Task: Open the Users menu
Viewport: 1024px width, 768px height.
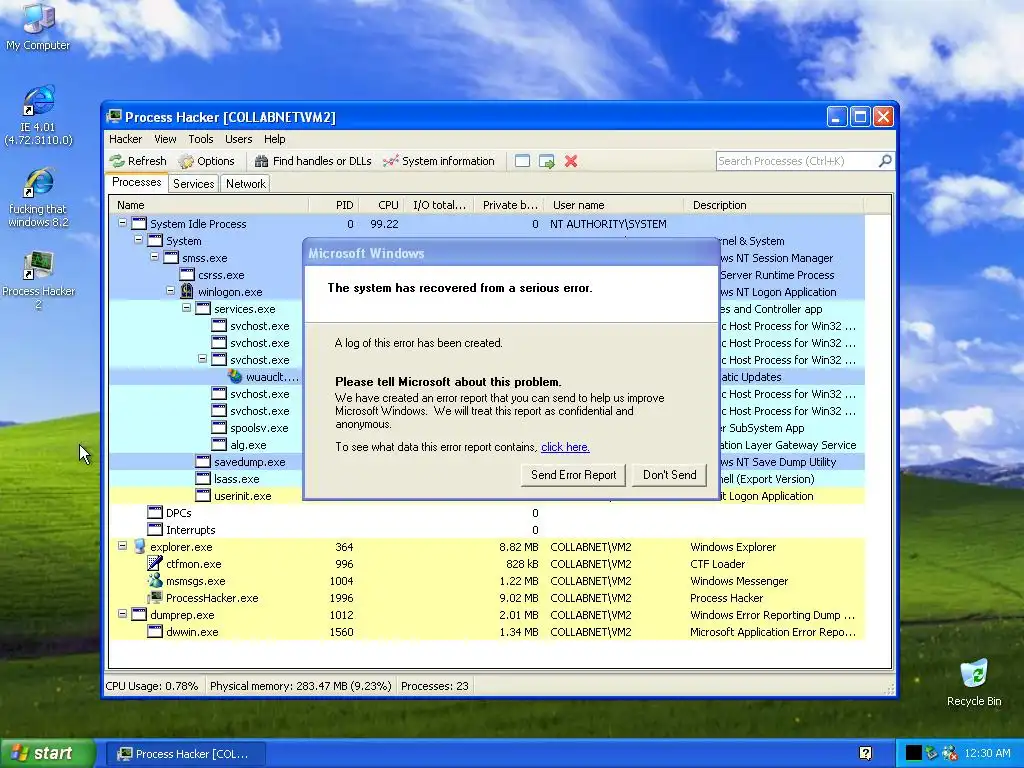Action: pyautogui.click(x=238, y=139)
